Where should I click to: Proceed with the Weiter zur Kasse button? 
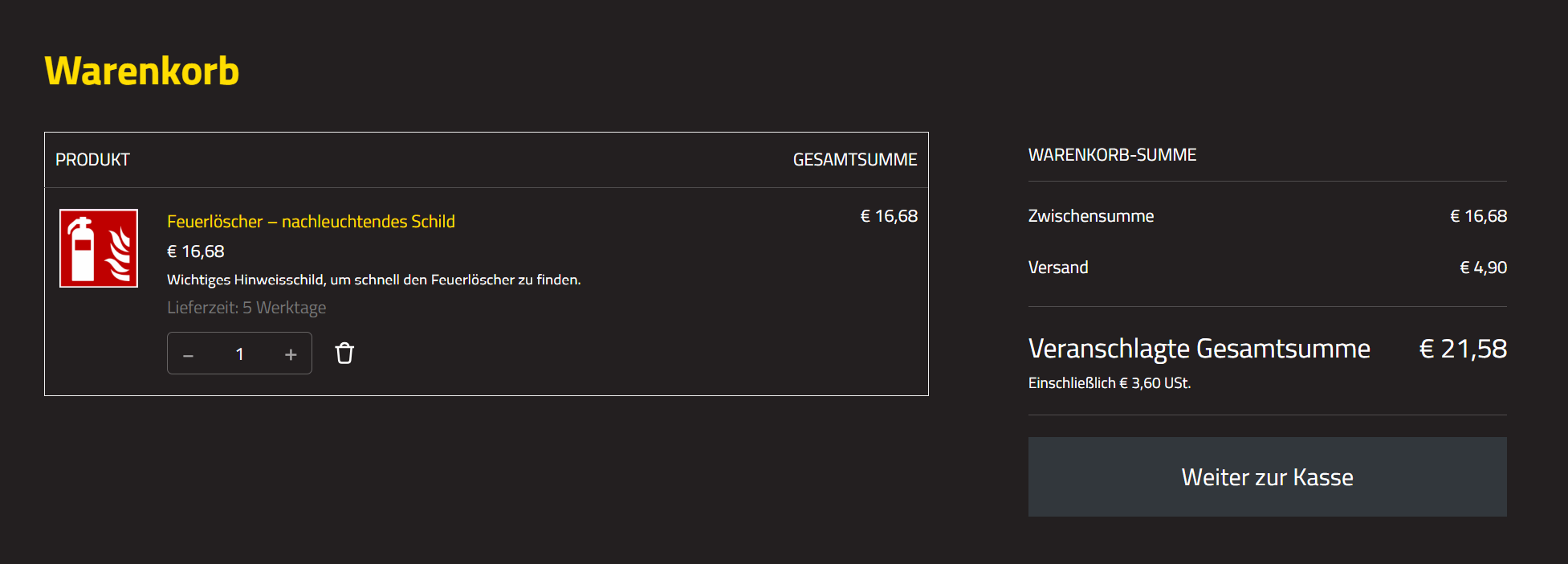pos(1267,477)
